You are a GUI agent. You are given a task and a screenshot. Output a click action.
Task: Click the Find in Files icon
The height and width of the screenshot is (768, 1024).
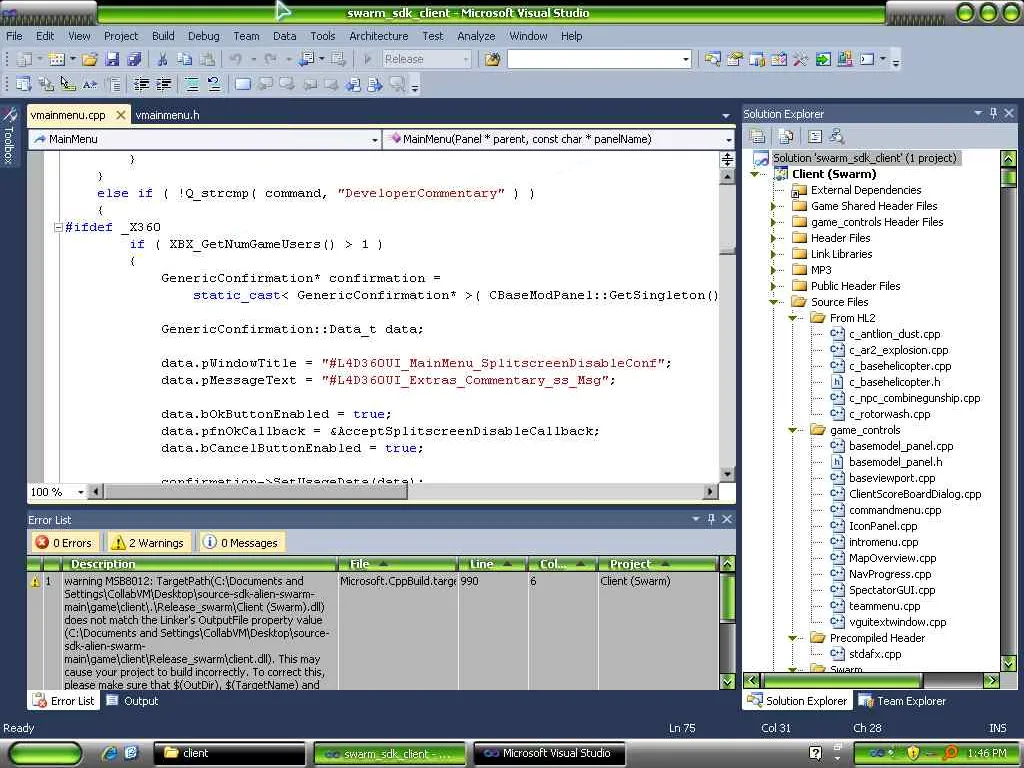click(492, 59)
